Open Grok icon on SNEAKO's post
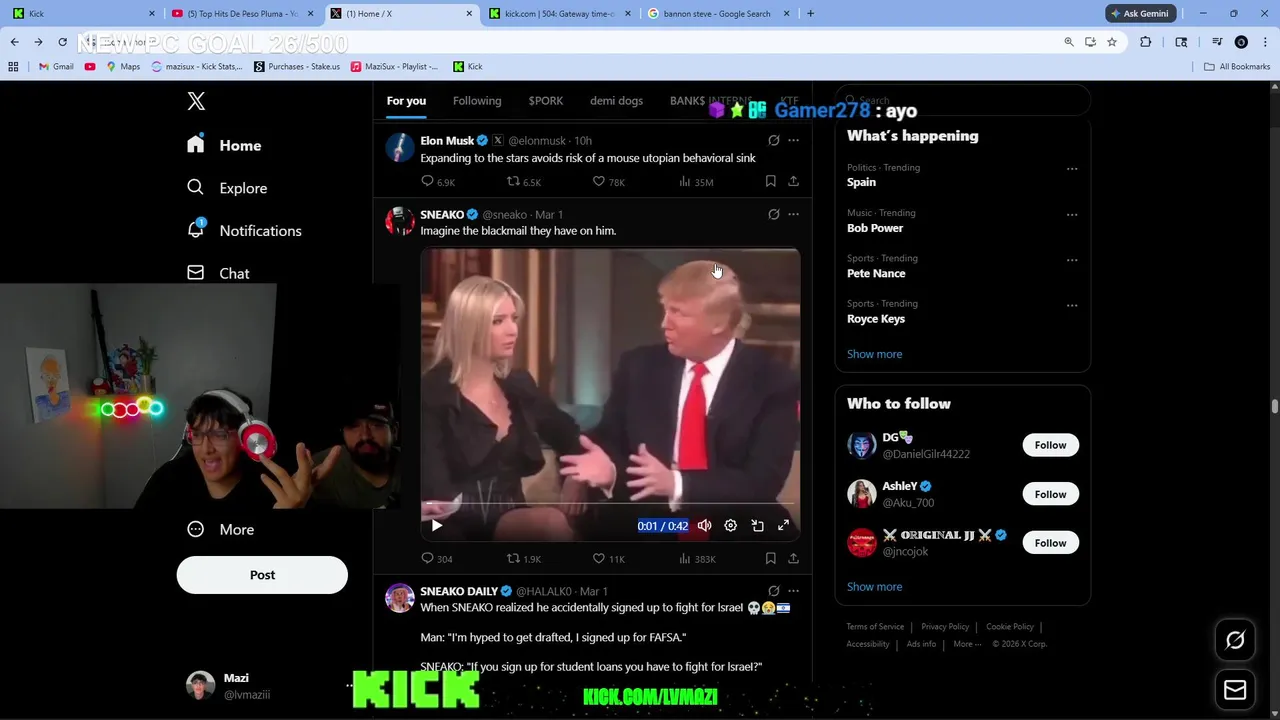The width and height of the screenshot is (1280, 720). point(773,214)
